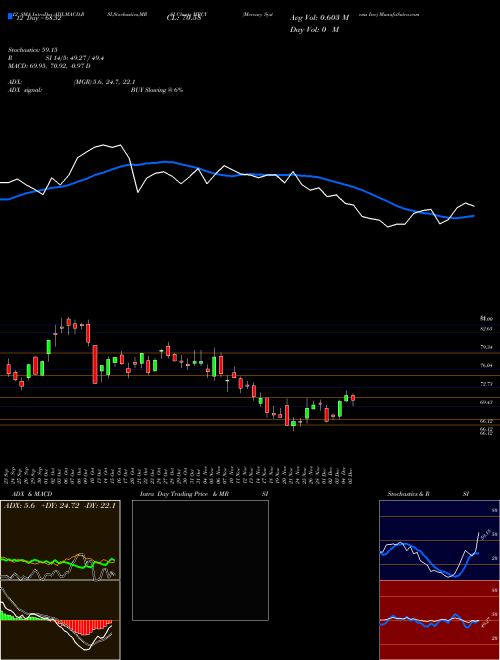The height and width of the screenshot is (660, 500).
Task: Click the 69.43 price axis label
Action: tap(487, 402)
